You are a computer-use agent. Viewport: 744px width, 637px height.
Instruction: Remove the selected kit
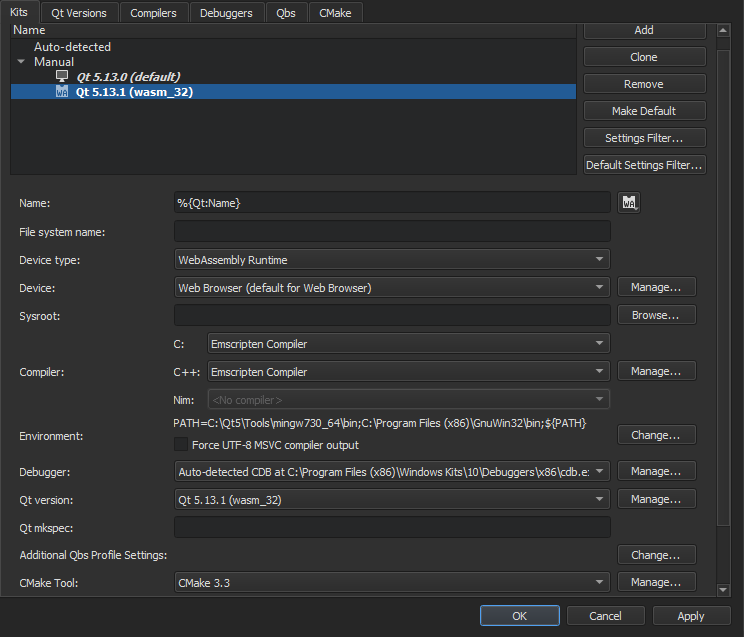644,84
